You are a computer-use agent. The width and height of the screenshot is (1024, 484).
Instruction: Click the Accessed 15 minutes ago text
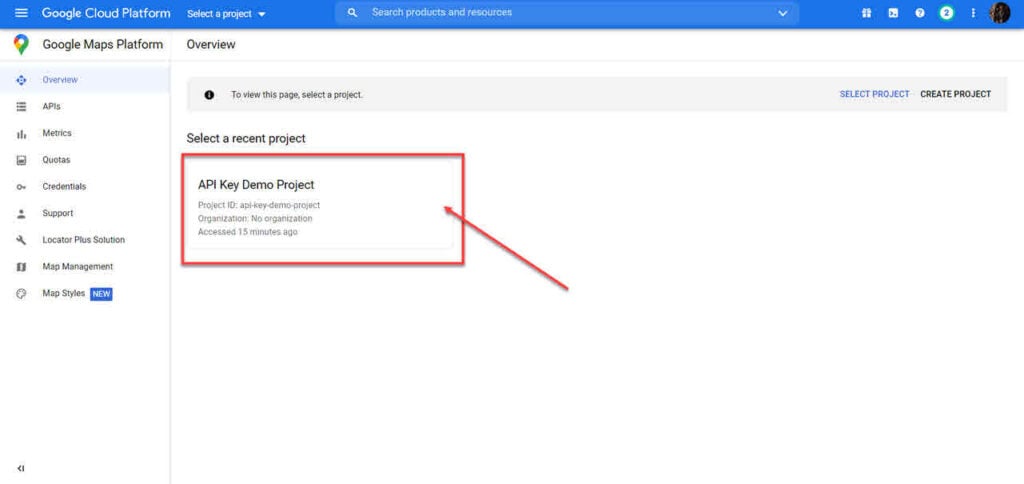pos(248,232)
